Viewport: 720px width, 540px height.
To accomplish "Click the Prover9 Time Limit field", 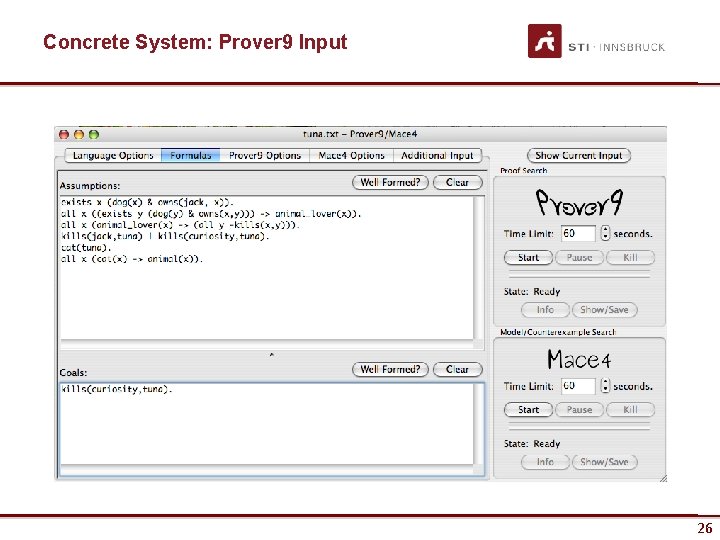I will 578,233.
